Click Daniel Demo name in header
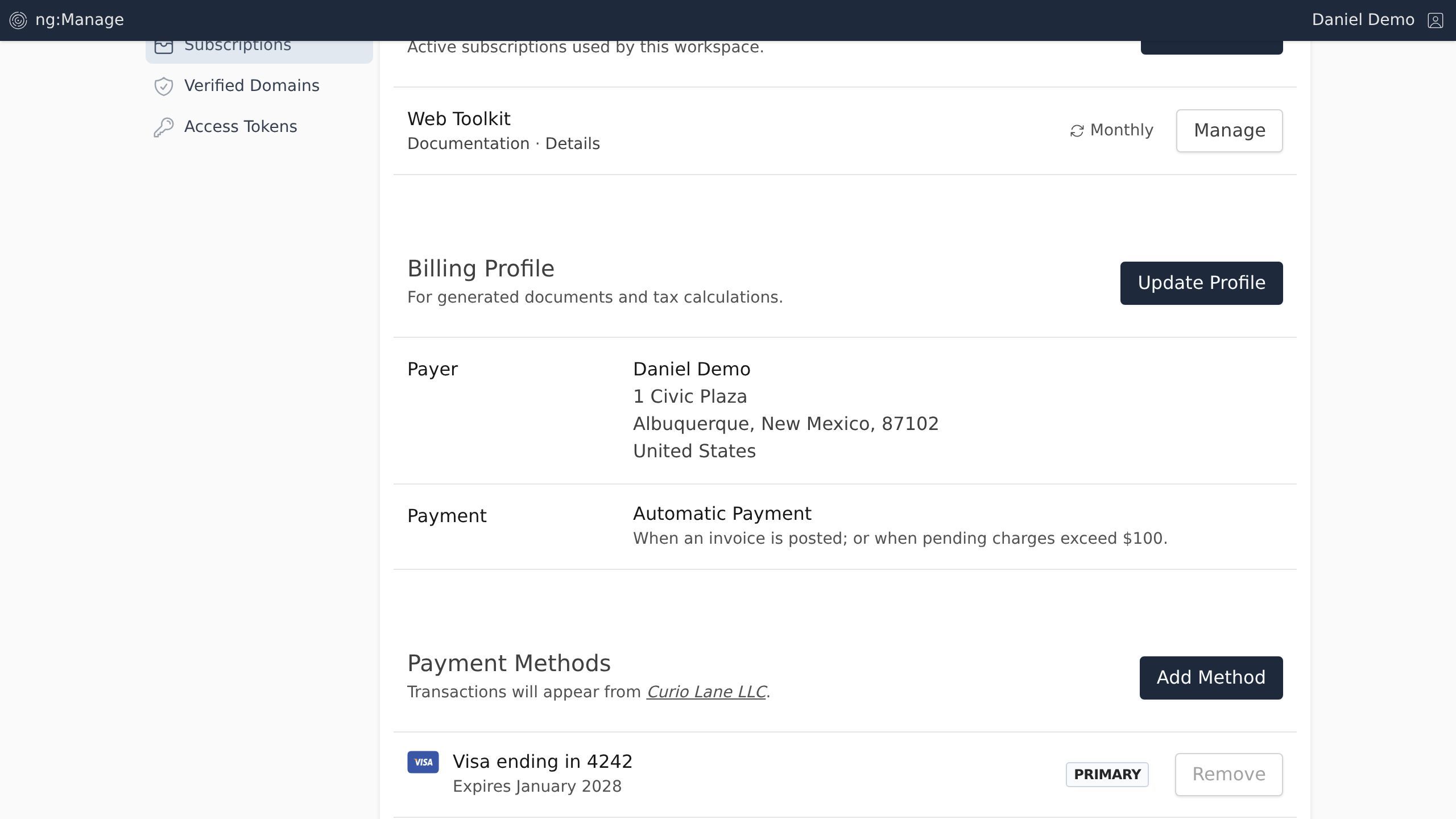Viewport: 1456px width, 819px height. tap(1363, 20)
